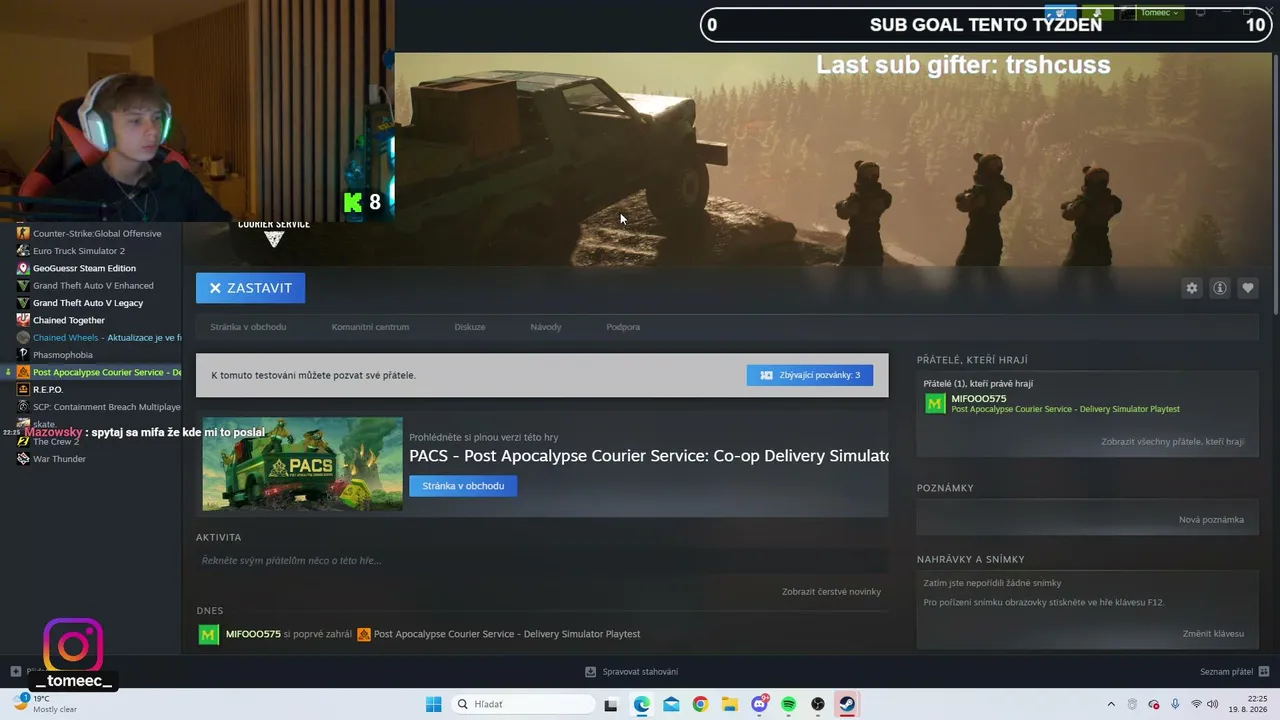Show hidden system tray icons
Viewport: 1280px width, 720px height.
[x=1110, y=704]
